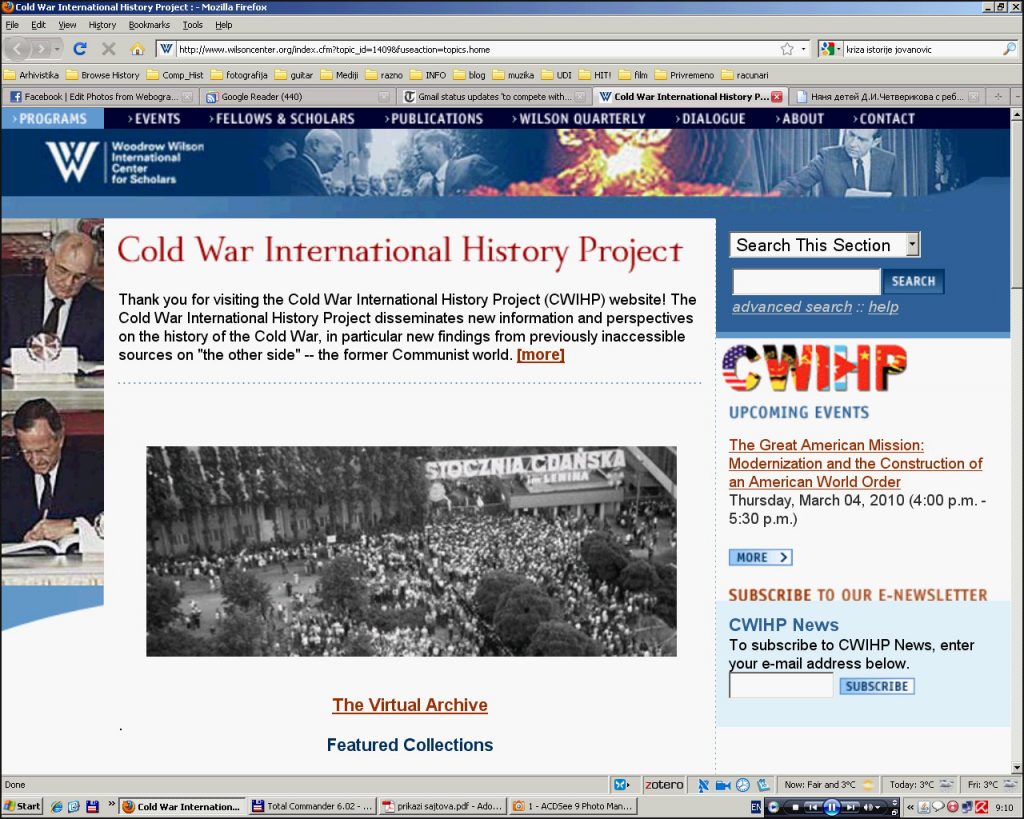This screenshot has width=1024, height=819.
Task: Skip to next track in the media player toolbar
Action: (x=850, y=807)
